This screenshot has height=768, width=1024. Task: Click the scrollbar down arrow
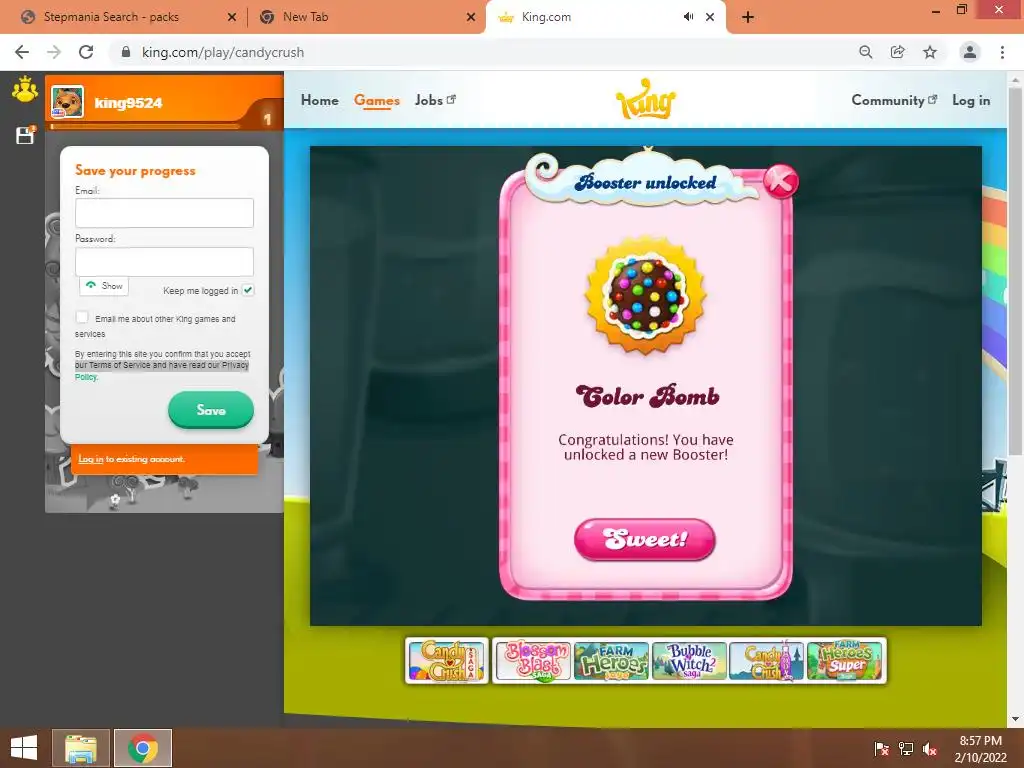(1016, 718)
